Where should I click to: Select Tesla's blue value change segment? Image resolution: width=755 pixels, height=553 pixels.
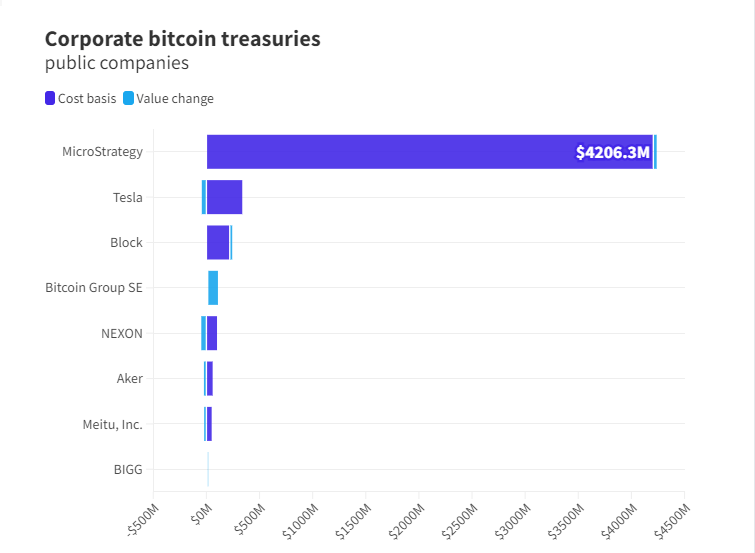click(x=203, y=197)
